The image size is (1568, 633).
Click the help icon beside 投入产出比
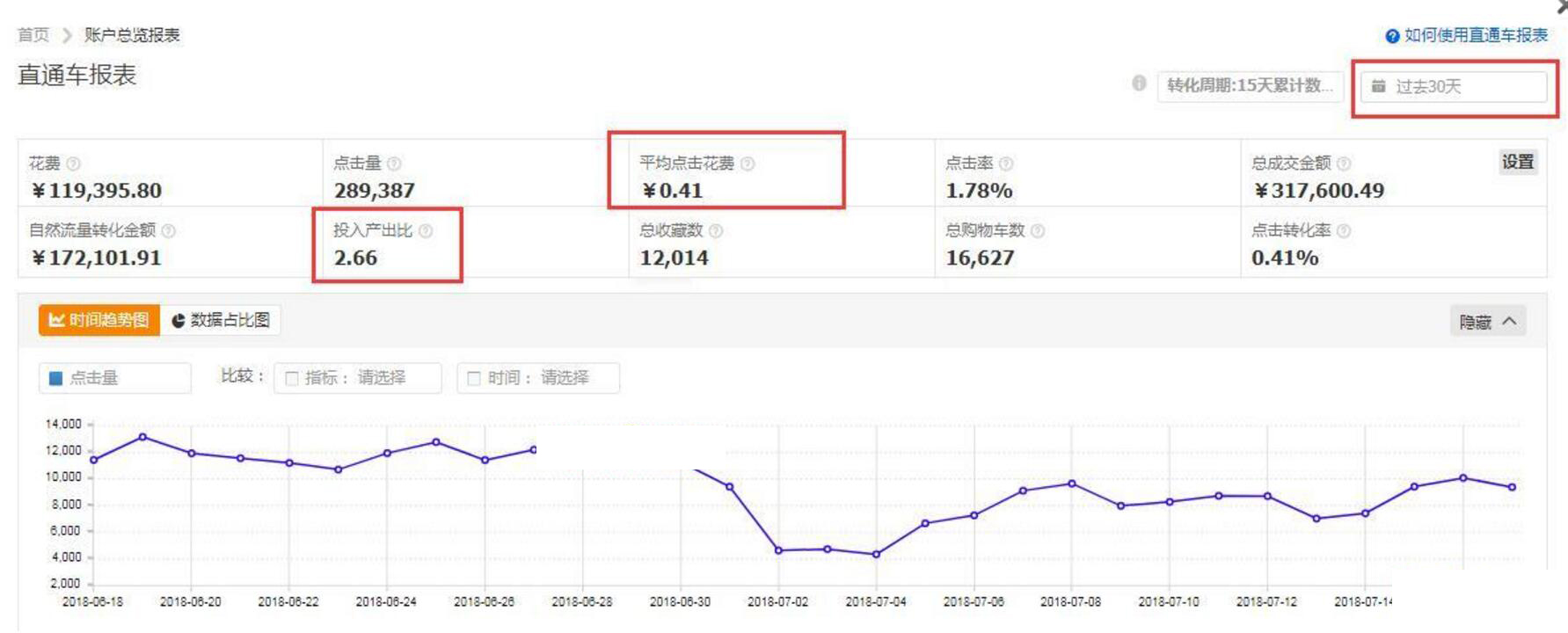[x=426, y=230]
